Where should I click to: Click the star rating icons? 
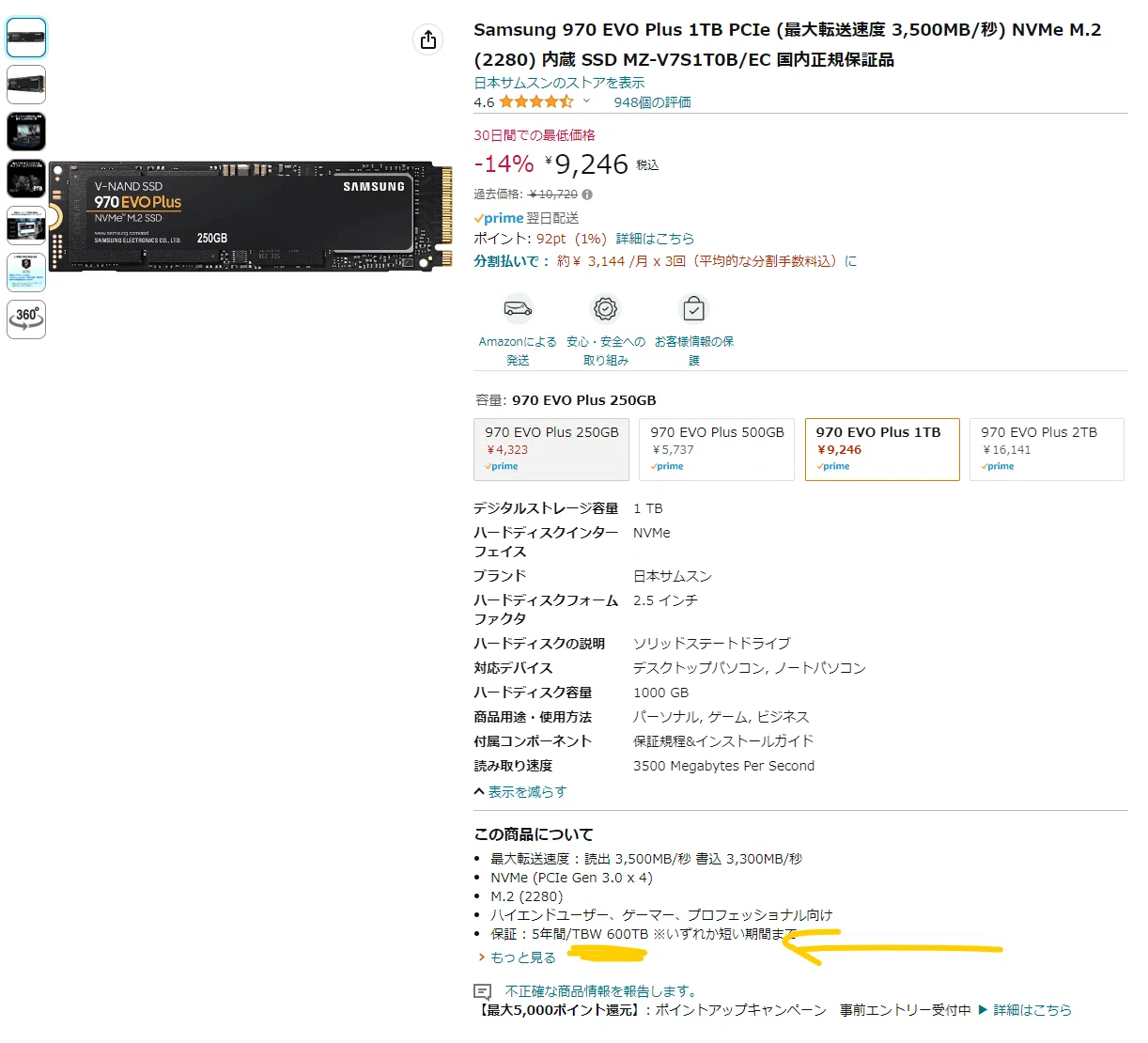pos(536,101)
